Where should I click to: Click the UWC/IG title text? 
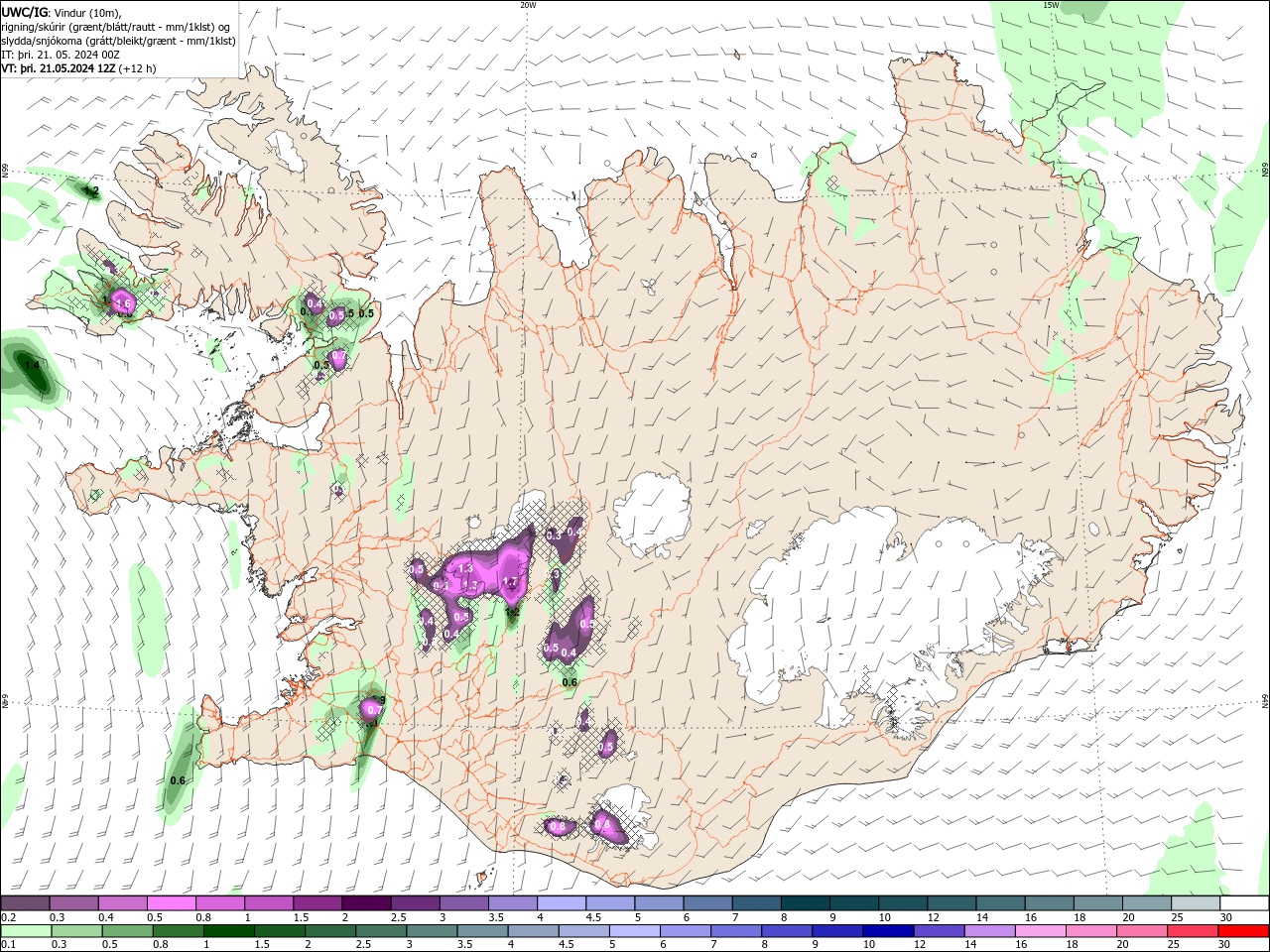(24, 12)
